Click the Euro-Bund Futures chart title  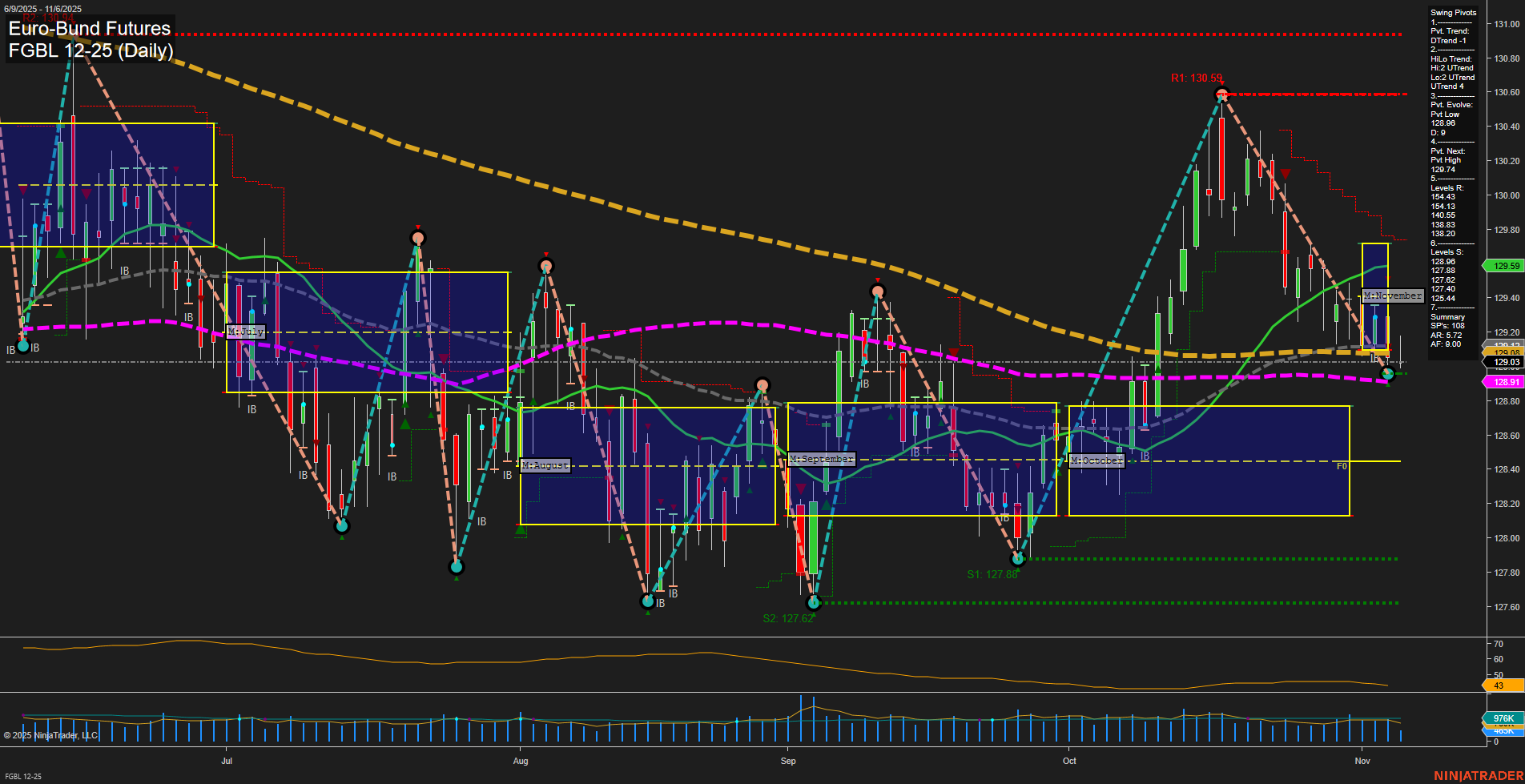[88, 29]
